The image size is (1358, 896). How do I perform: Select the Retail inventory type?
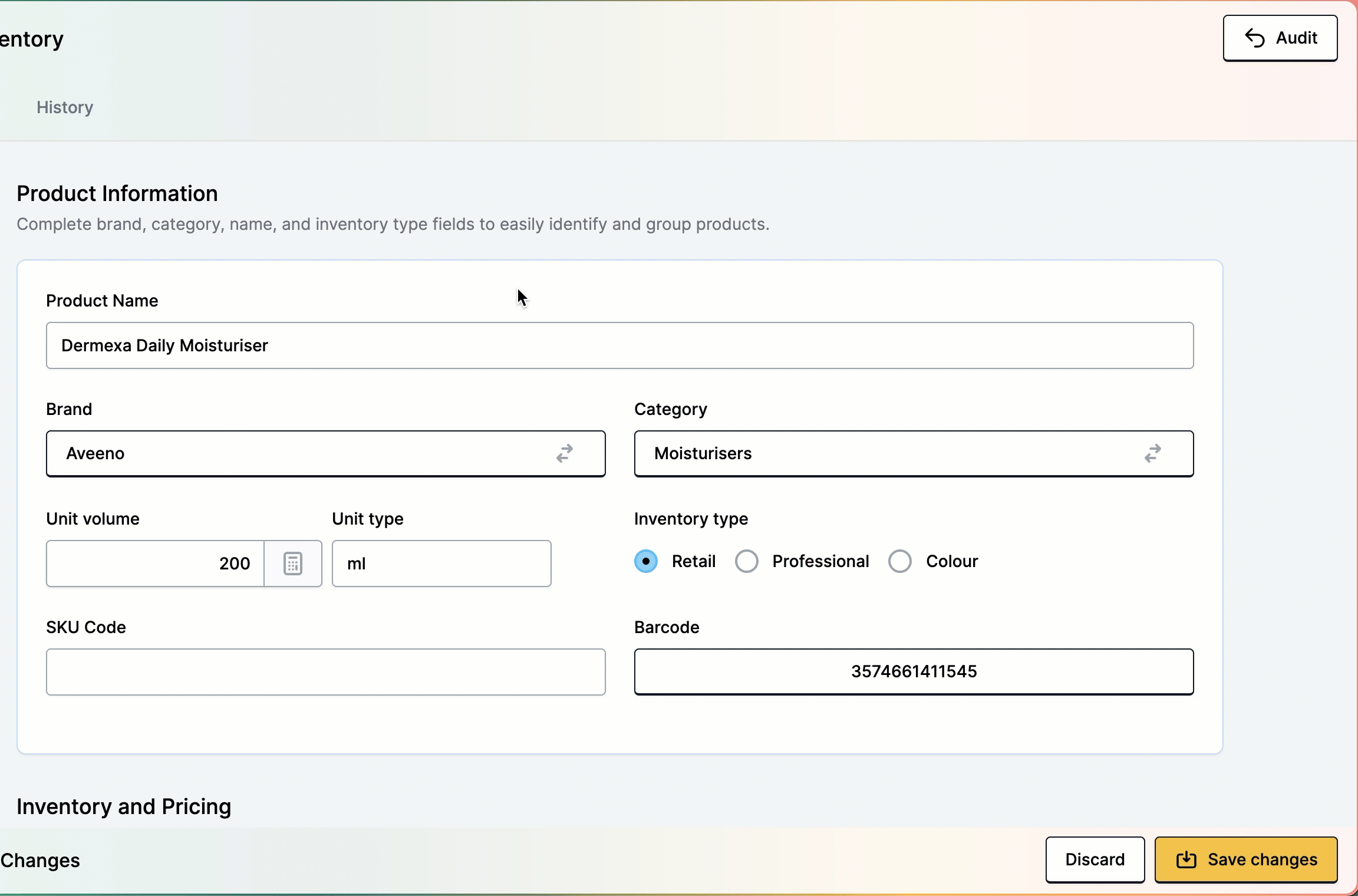(646, 561)
